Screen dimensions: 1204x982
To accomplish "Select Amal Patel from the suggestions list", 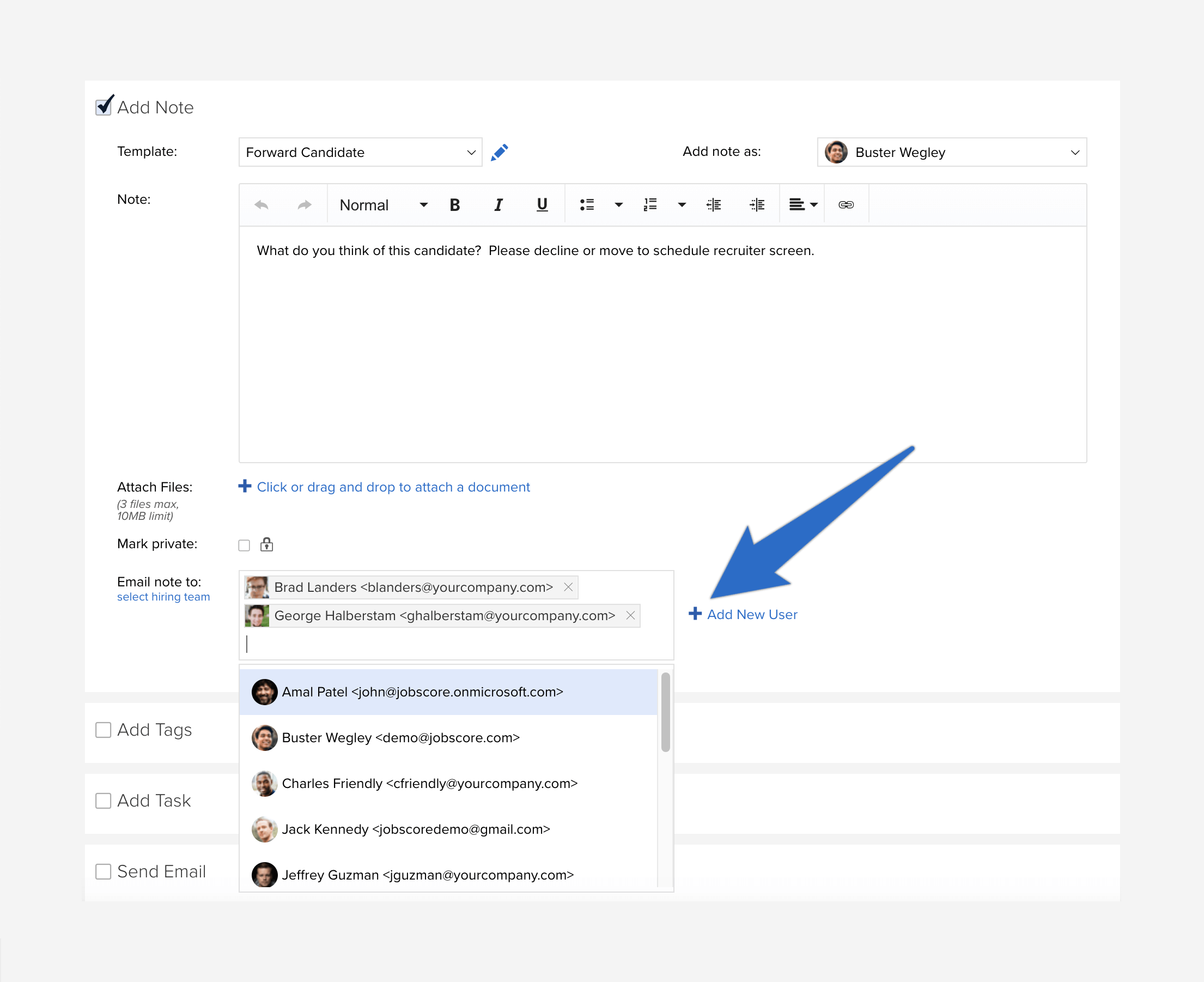I will (x=448, y=692).
